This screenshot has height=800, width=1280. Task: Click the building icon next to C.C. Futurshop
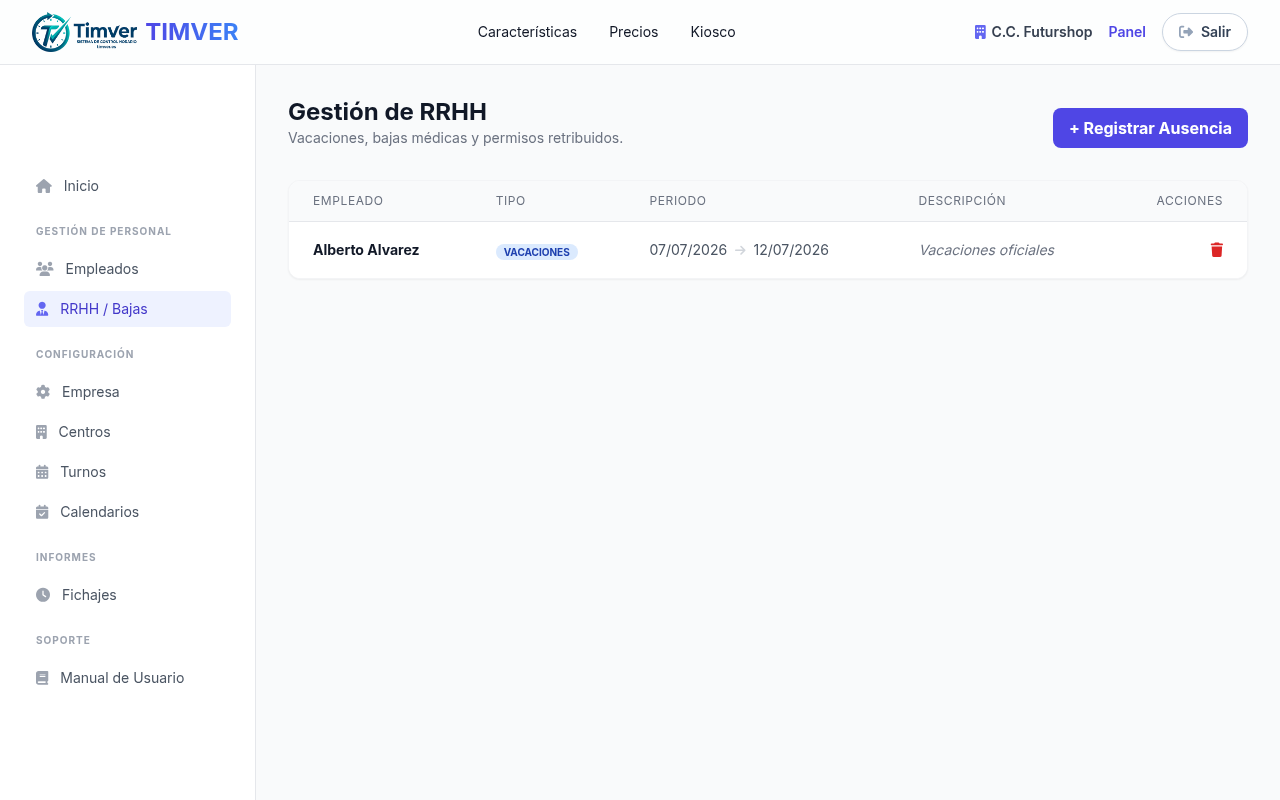(980, 32)
